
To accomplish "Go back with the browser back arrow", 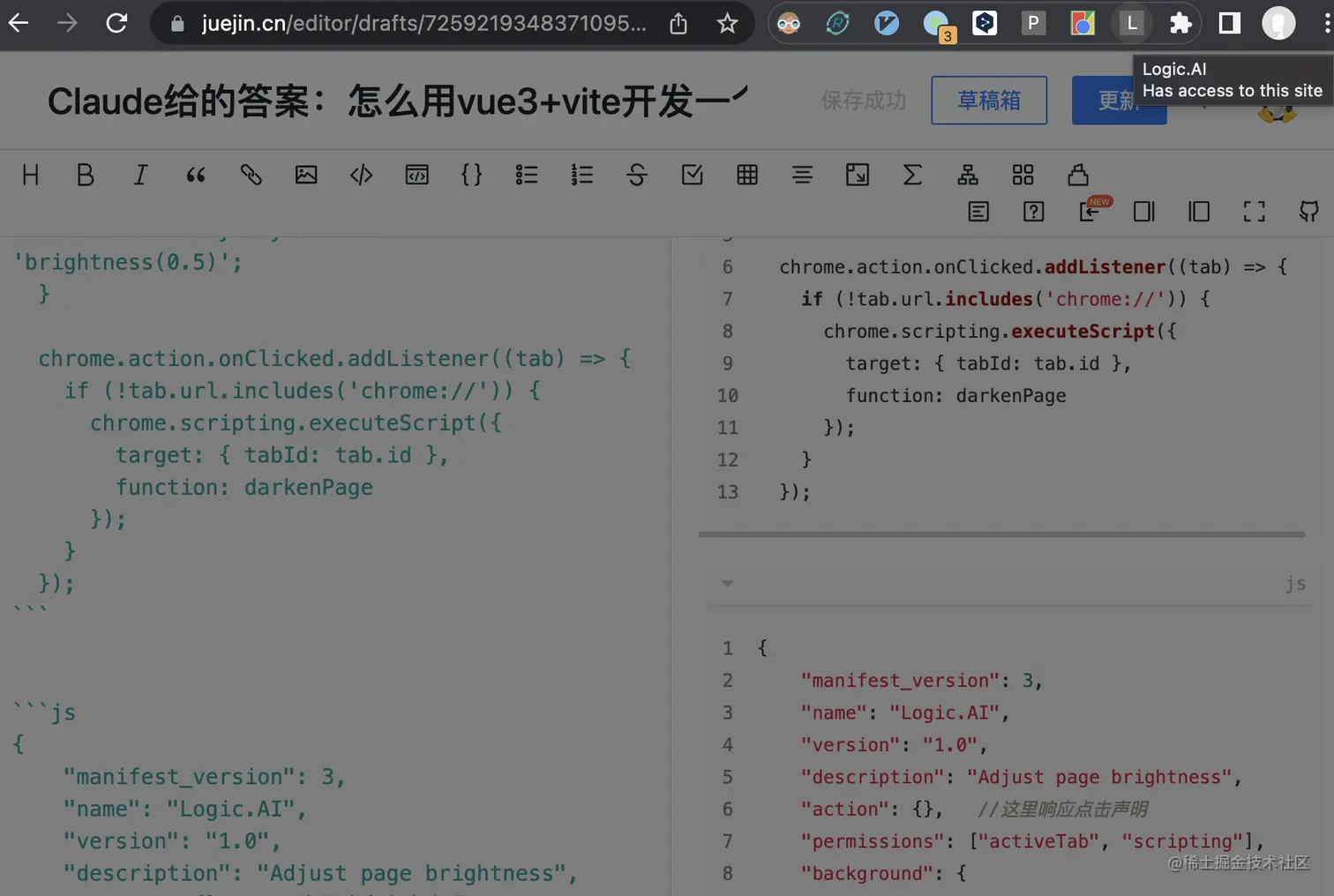I will (19, 23).
